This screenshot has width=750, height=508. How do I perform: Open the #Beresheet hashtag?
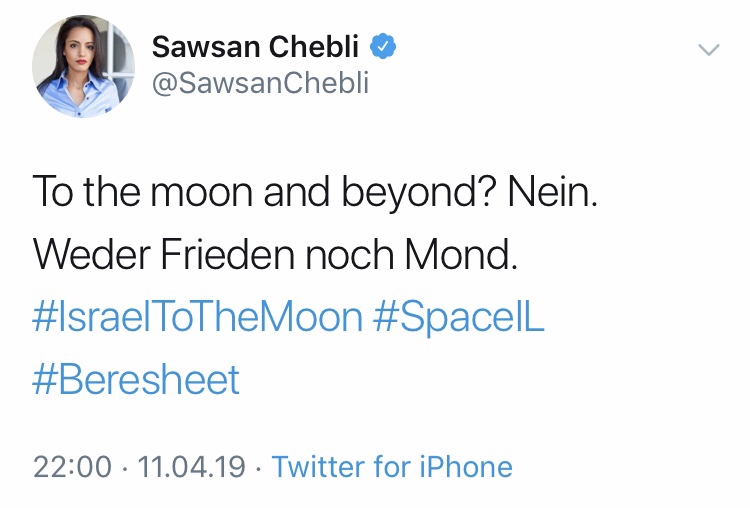pyautogui.click(x=137, y=380)
